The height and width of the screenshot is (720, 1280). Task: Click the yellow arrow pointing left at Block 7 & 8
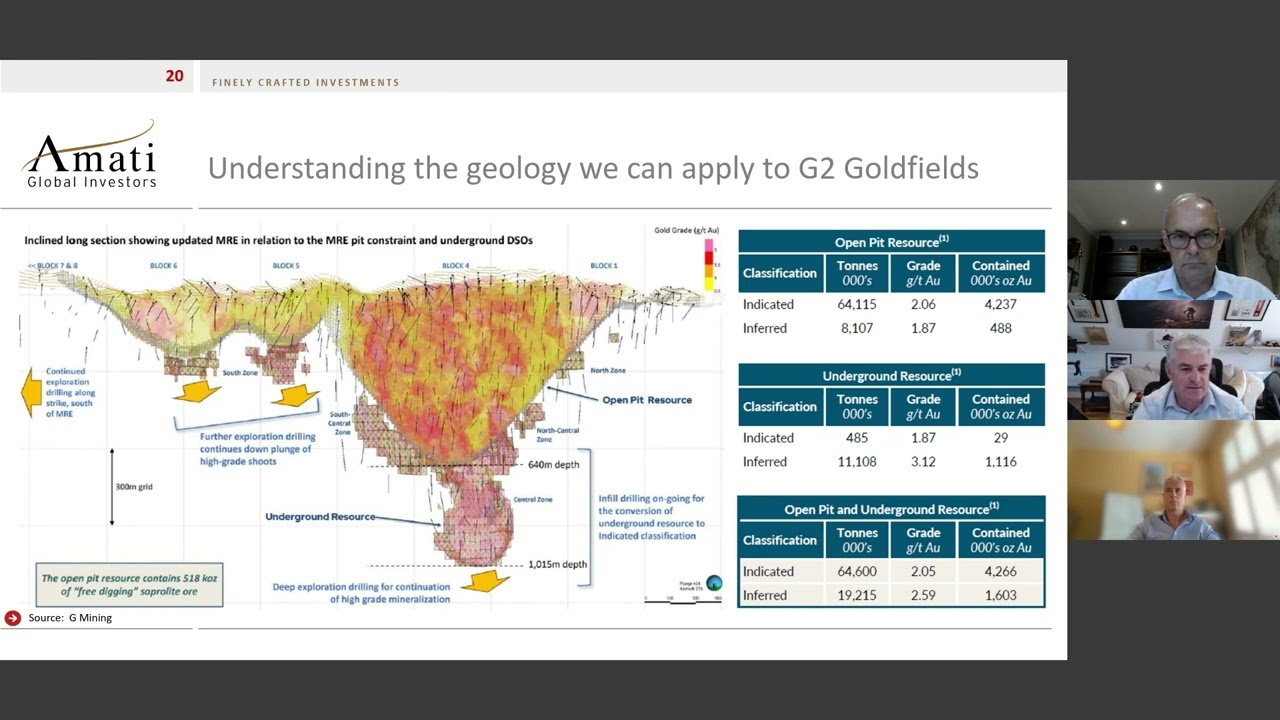click(32, 391)
